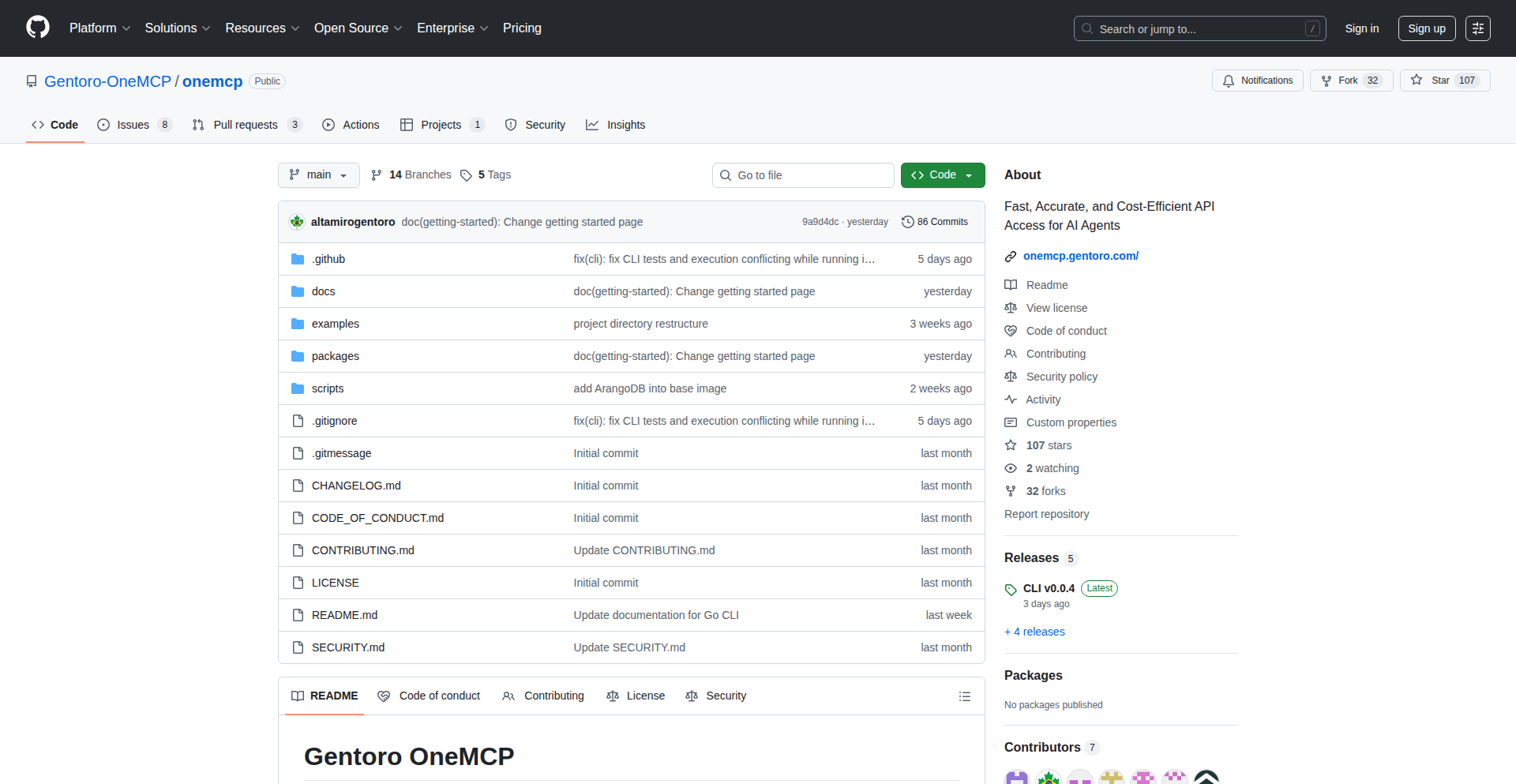Image resolution: width=1516 pixels, height=784 pixels.
Task: Click the Go to file search field
Action: tap(803, 175)
